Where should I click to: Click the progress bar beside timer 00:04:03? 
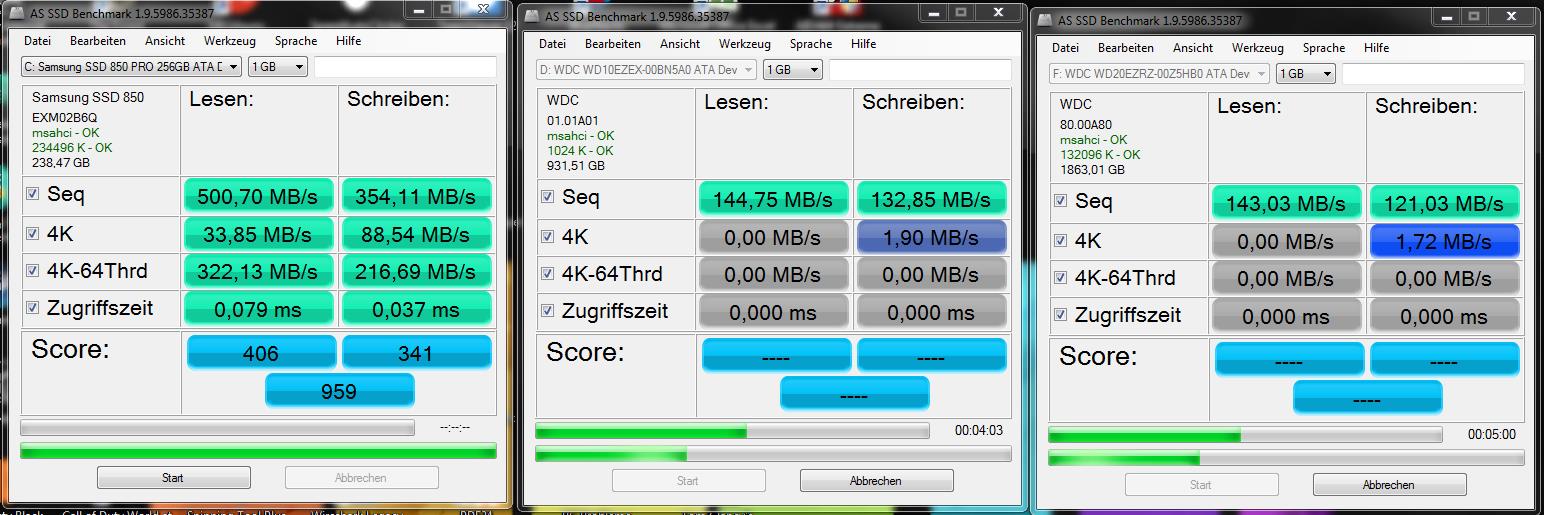(x=732, y=431)
